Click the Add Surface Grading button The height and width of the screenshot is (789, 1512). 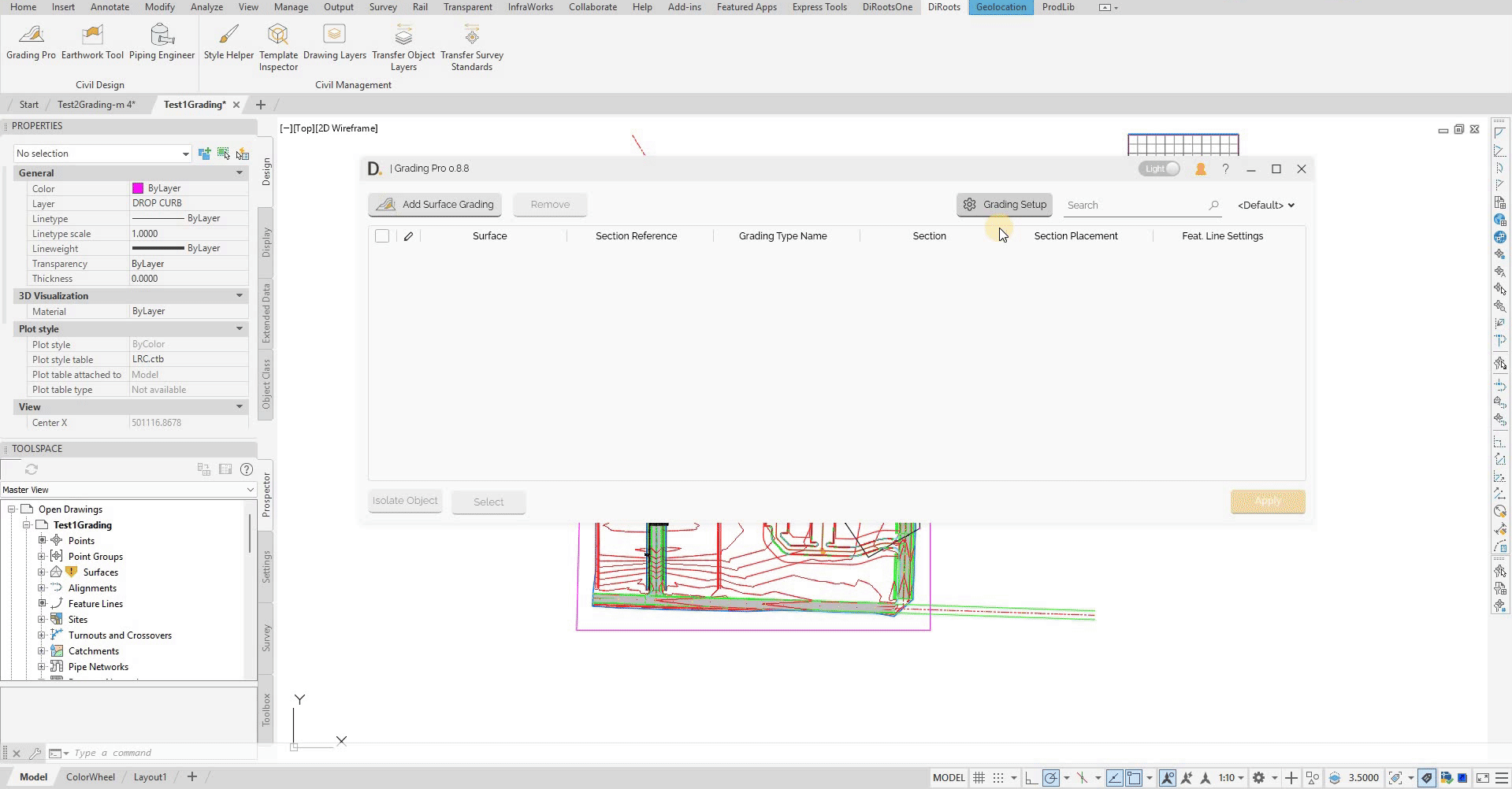click(x=434, y=204)
